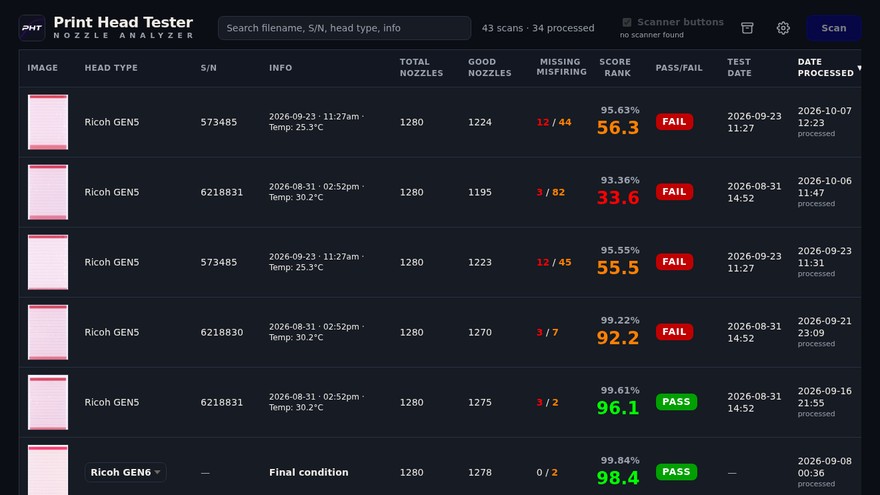Focus the filename search field
Image resolution: width=880 pixels, height=495 pixels.
point(345,28)
